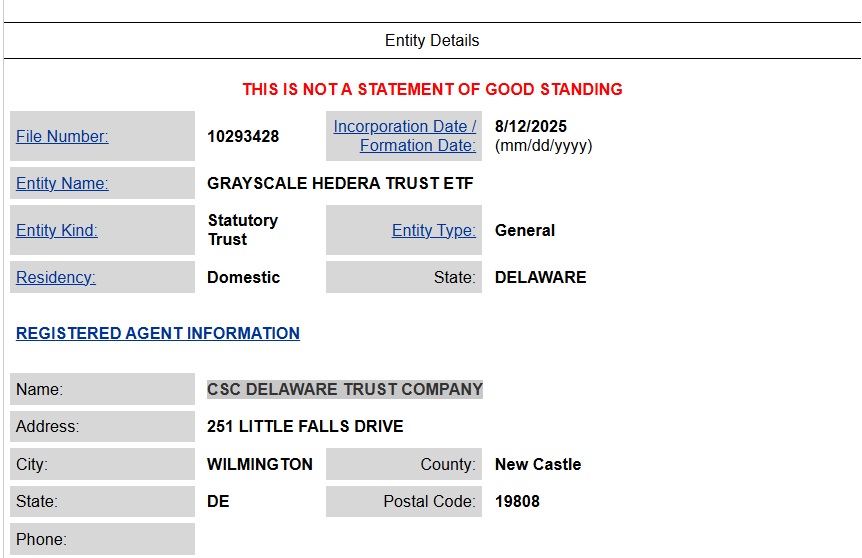Click the file number value 10293428
This screenshot has height=558, width=862.
point(243,137)
